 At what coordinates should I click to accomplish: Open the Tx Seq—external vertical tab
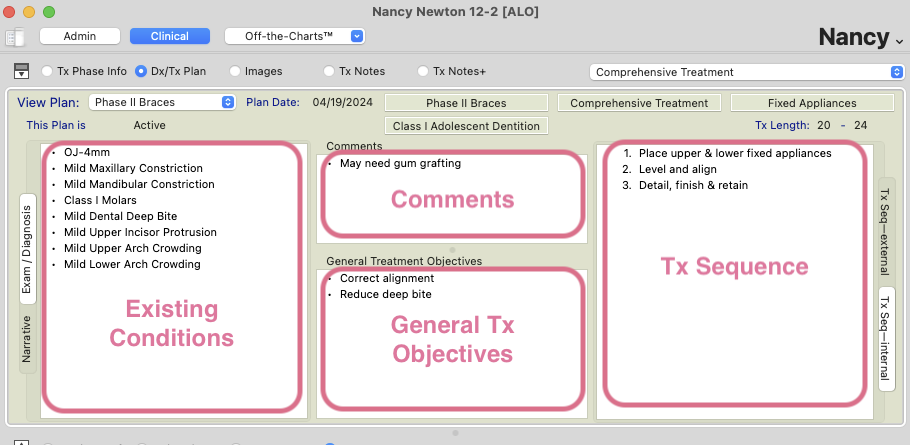(x=886, y=231)
